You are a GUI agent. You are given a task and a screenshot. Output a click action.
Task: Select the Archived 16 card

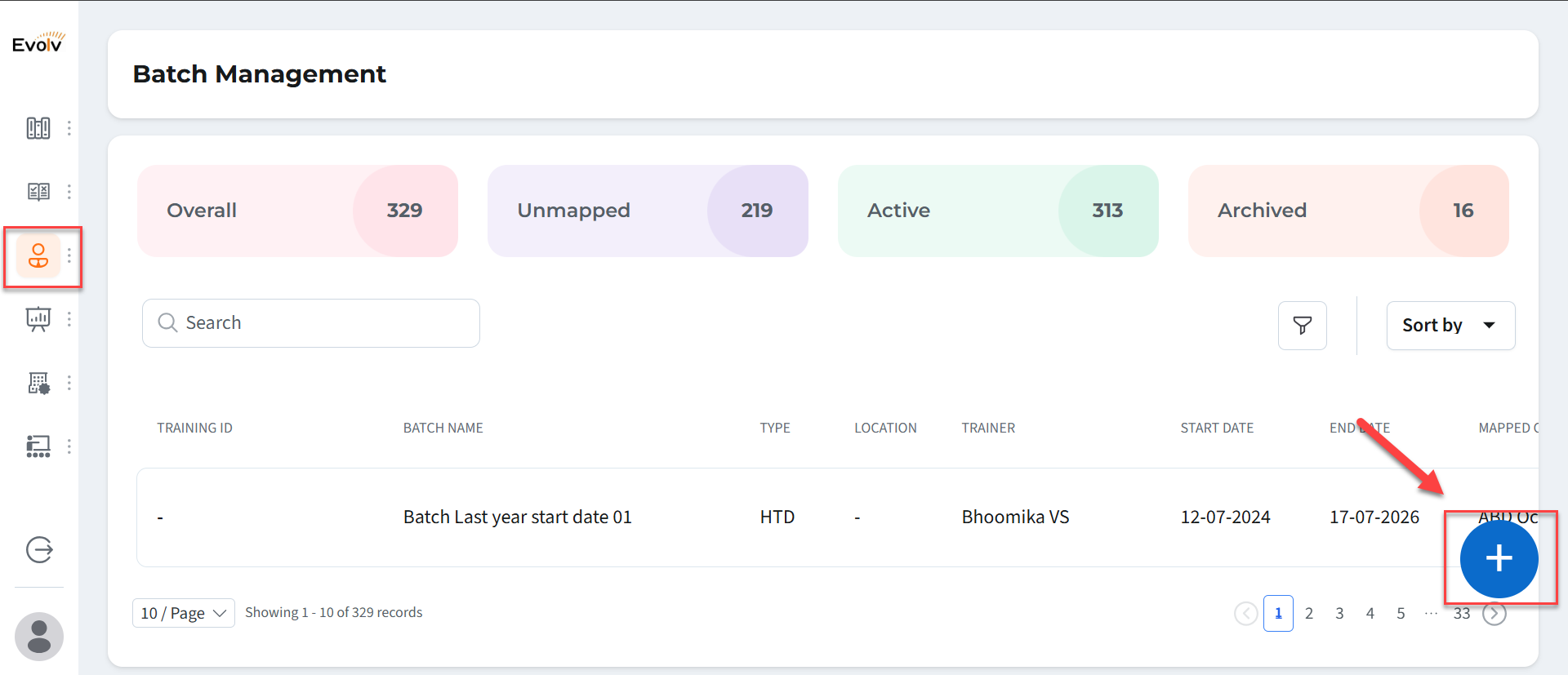pyautogui.click(x=1347, y=211)
